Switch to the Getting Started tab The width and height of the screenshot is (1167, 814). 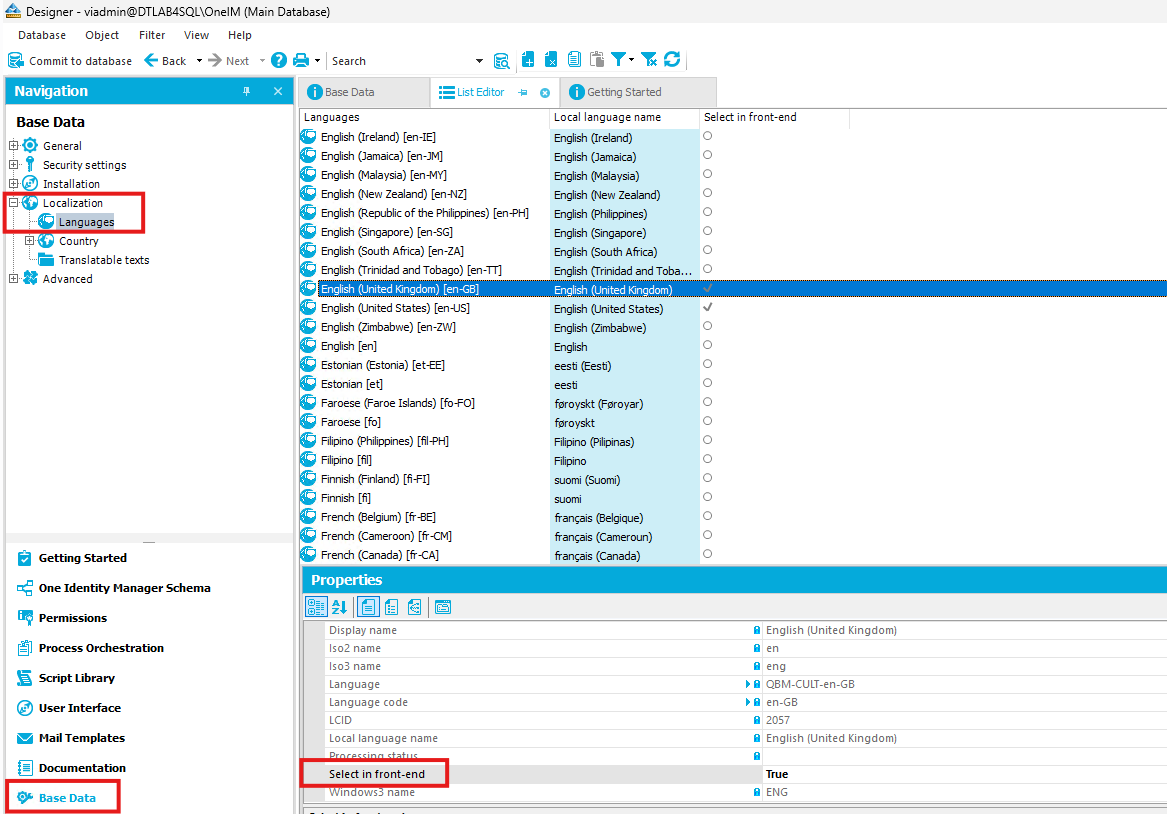638,92
